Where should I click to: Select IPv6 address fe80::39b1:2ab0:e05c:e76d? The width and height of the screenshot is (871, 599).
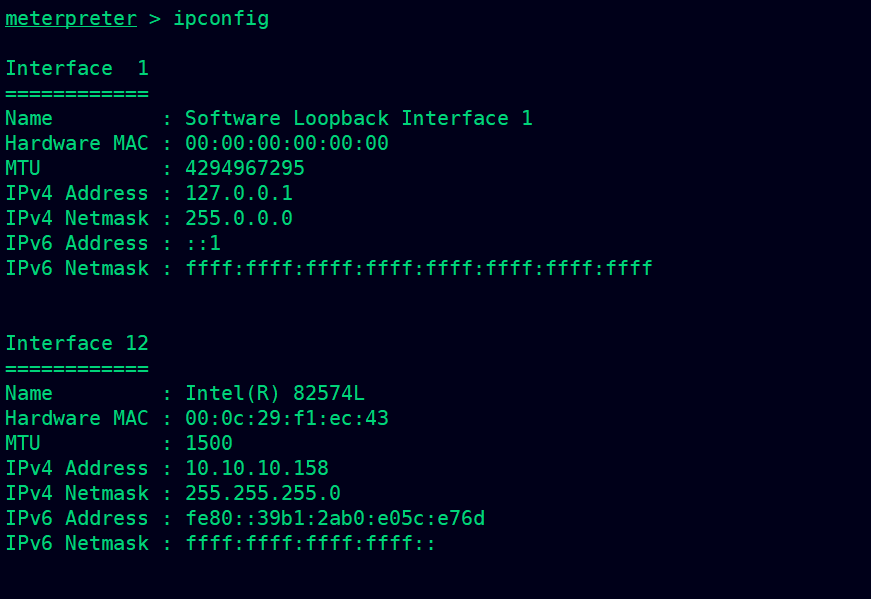click(335, 518)
